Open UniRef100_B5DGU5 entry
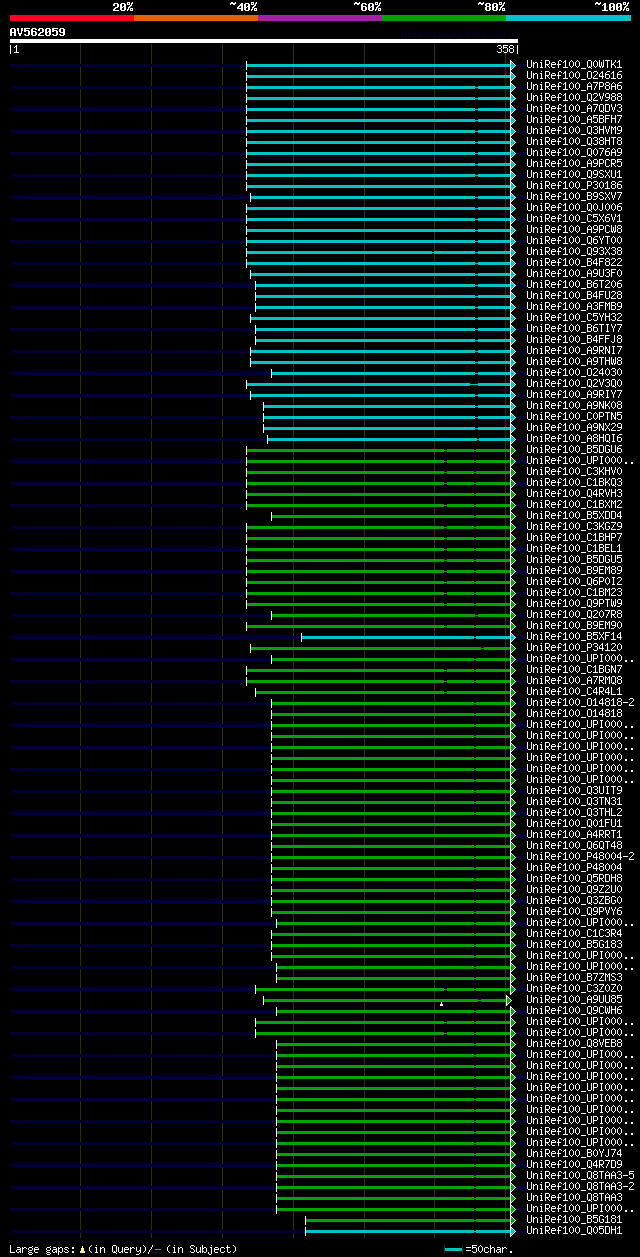The height and width of the screenshot is (1257, 640). [x=574, y=559]
